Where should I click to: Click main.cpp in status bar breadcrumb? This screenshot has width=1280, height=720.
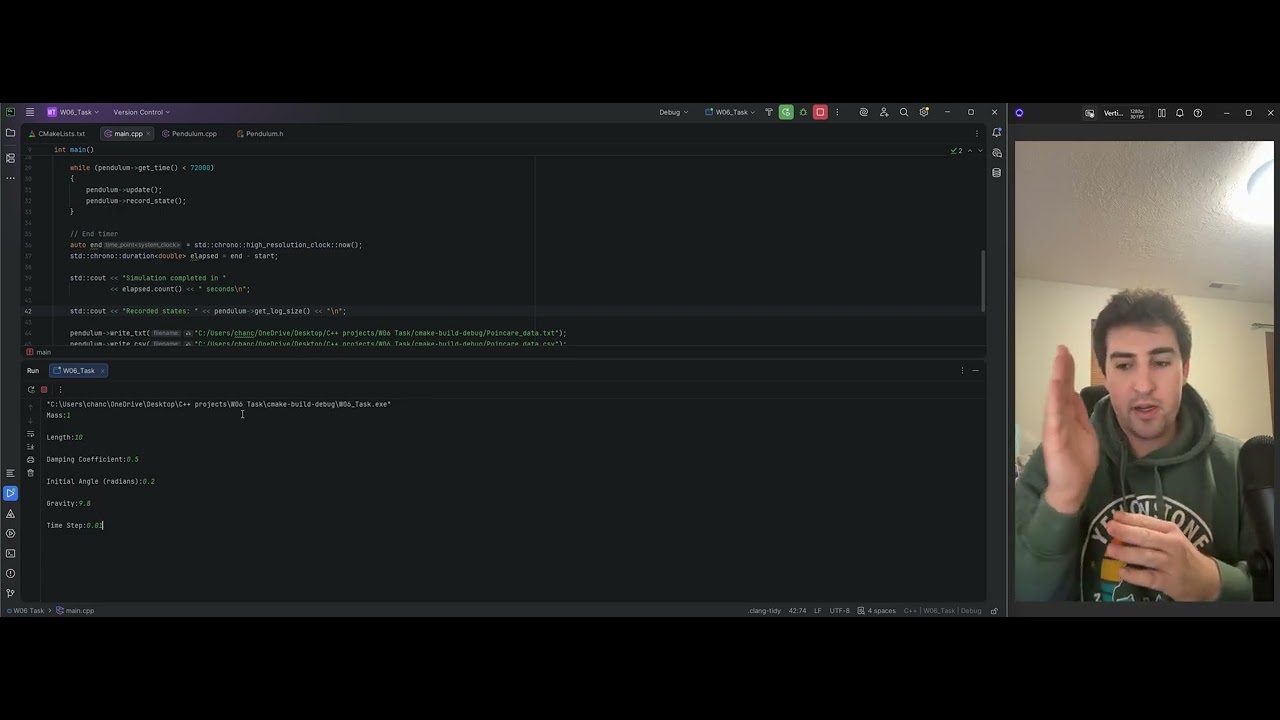[76, 611]
